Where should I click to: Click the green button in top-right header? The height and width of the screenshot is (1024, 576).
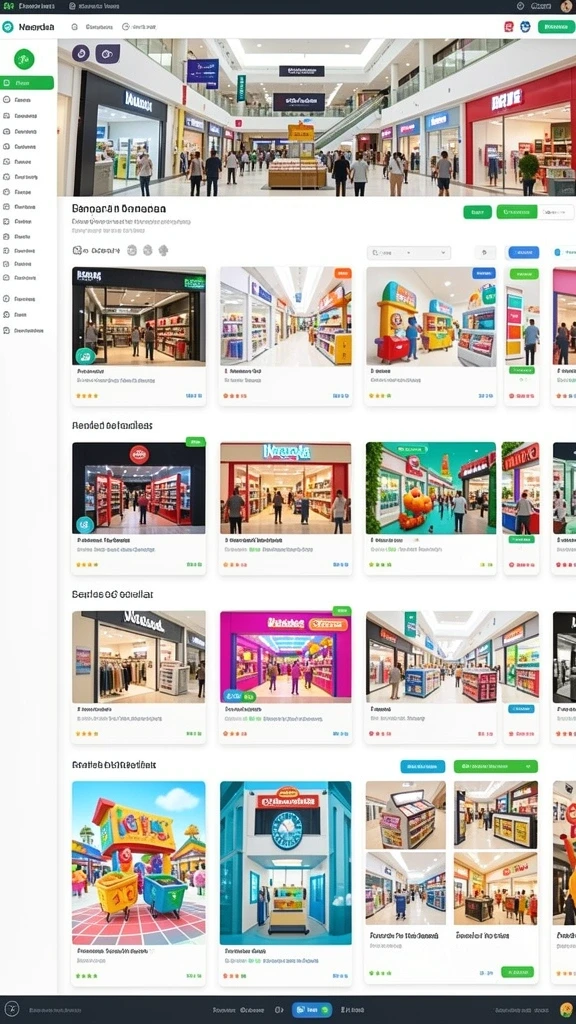[556, 27]
